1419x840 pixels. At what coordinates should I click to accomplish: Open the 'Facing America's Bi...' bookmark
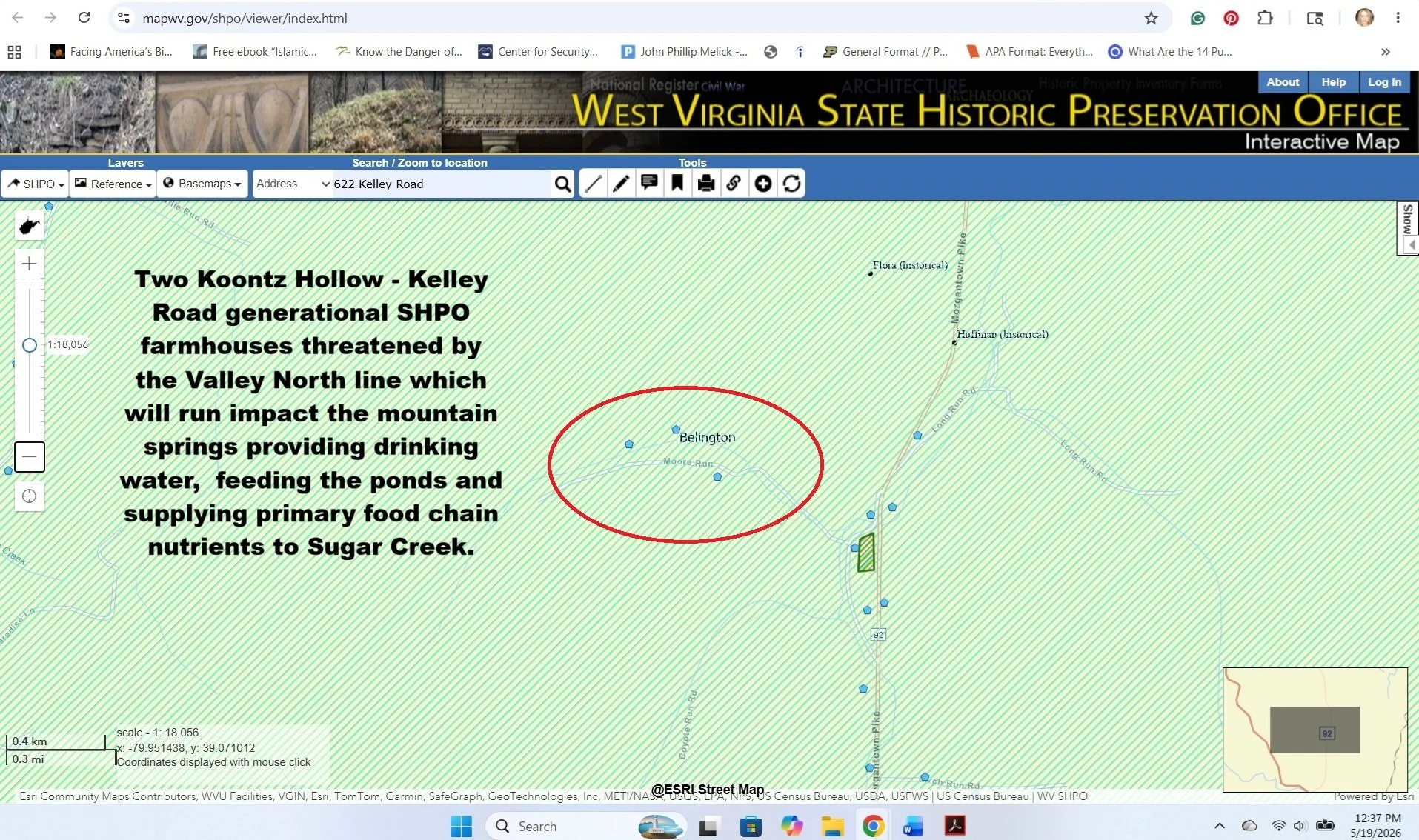click(111, 52)
